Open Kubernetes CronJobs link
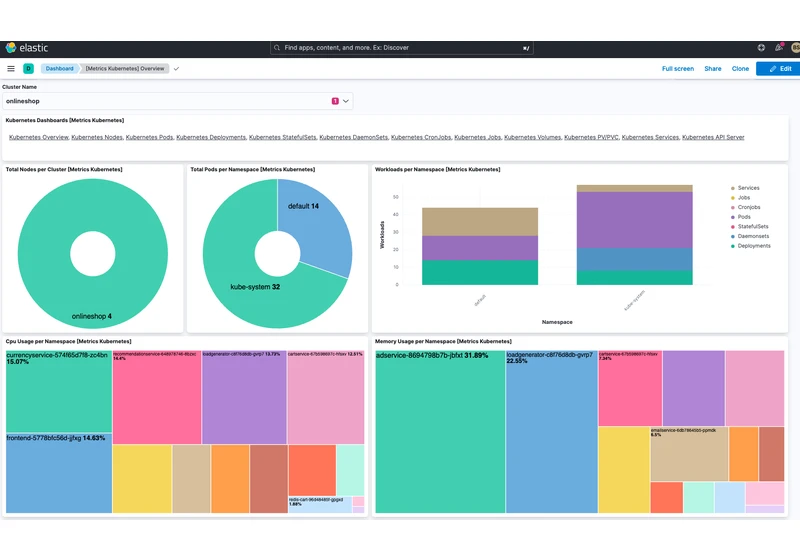Viewport: 800px width, 560px height. [421, 137]
